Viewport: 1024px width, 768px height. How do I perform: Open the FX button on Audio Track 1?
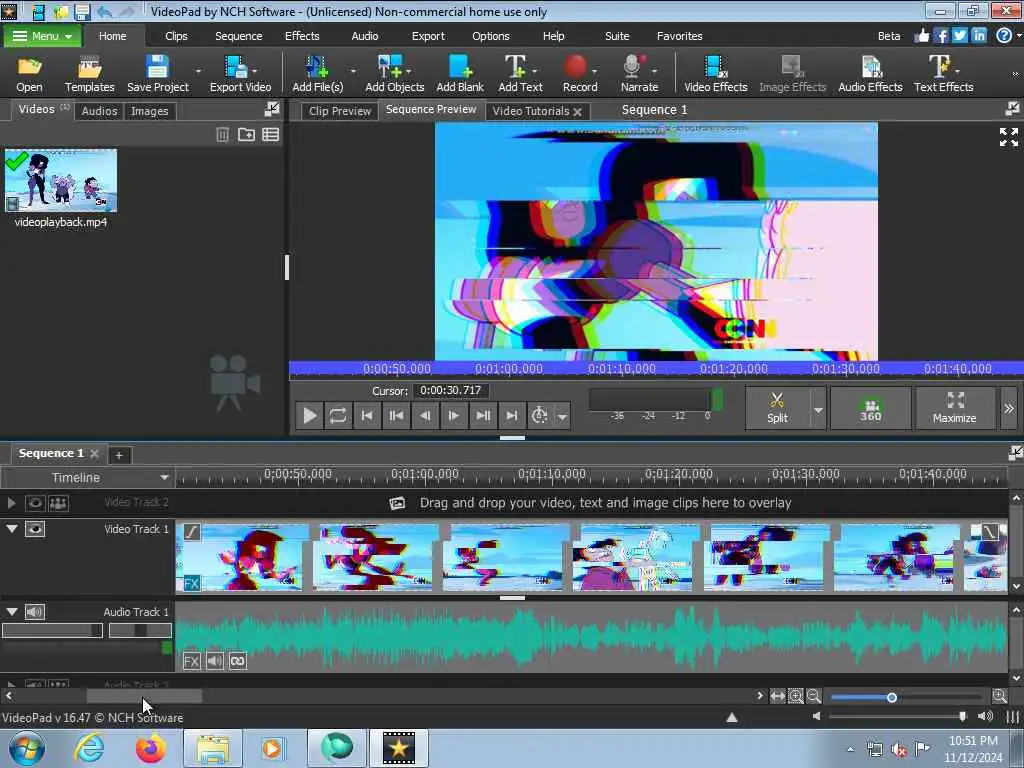(191, 662)
